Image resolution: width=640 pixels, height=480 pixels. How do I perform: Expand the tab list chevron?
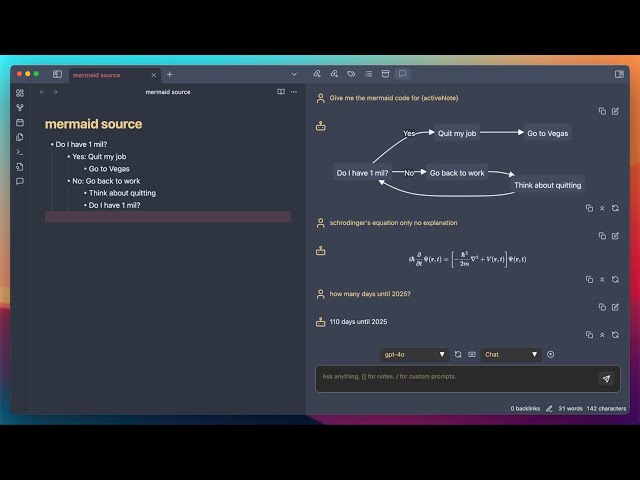click(x=294, y=74)
